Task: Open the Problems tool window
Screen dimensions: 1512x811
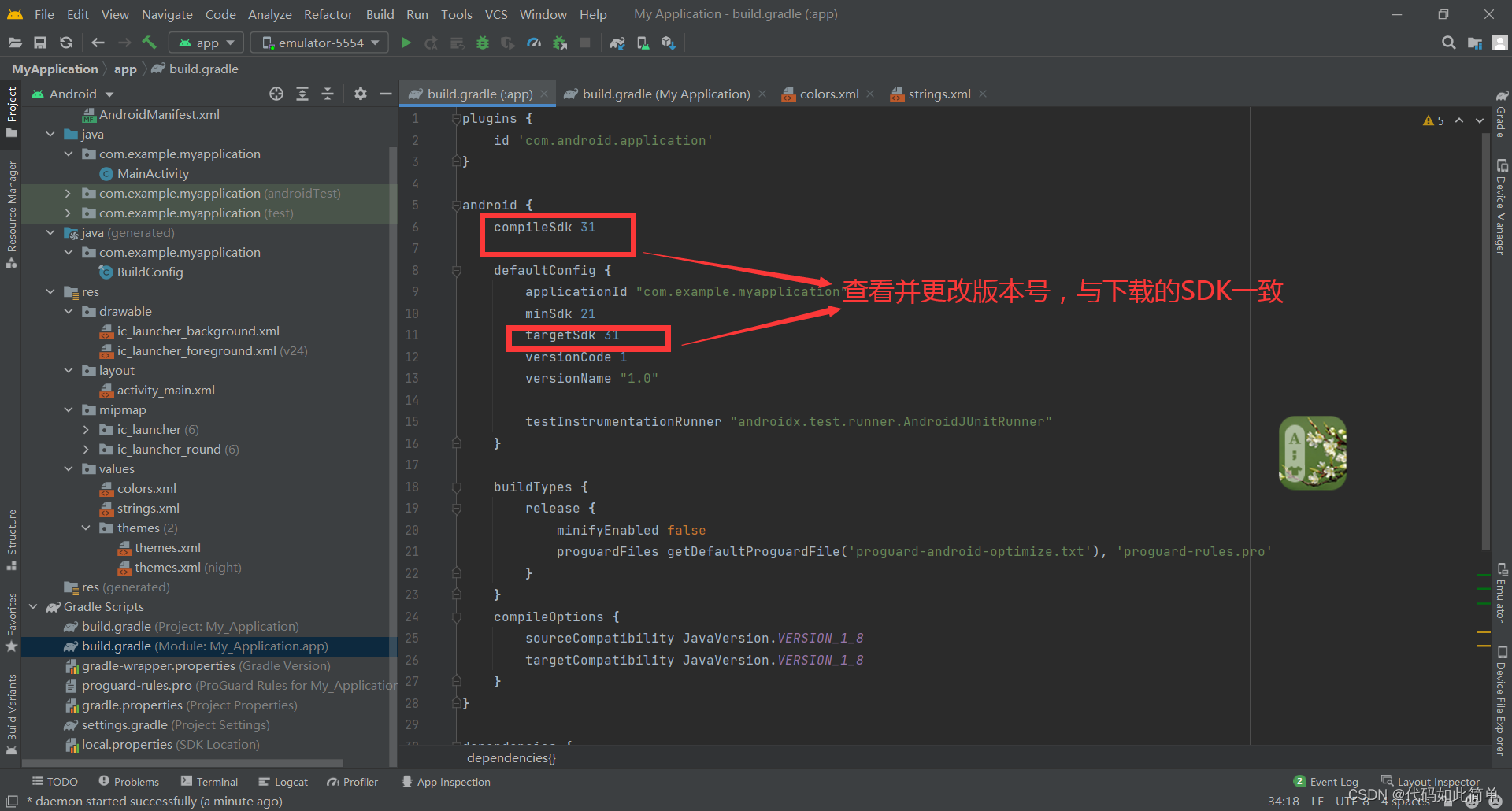Action: click(x=128, y=781)
